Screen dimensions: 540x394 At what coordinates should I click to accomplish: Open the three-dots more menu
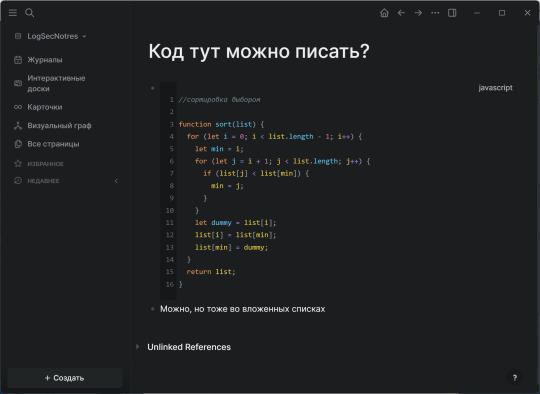pyautogui.click(x=435, y=13)
